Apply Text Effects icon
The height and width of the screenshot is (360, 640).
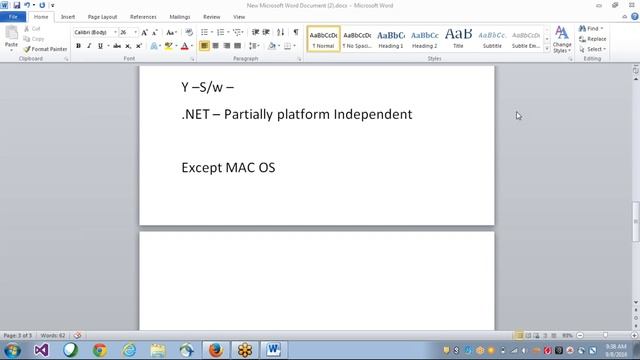(x=154, y=46)
